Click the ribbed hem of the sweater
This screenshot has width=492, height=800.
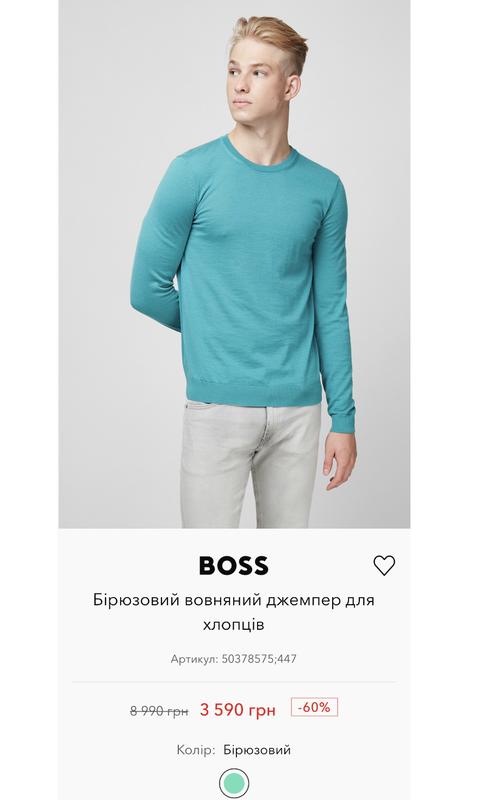pyautogui.click(x=254, y=394)
